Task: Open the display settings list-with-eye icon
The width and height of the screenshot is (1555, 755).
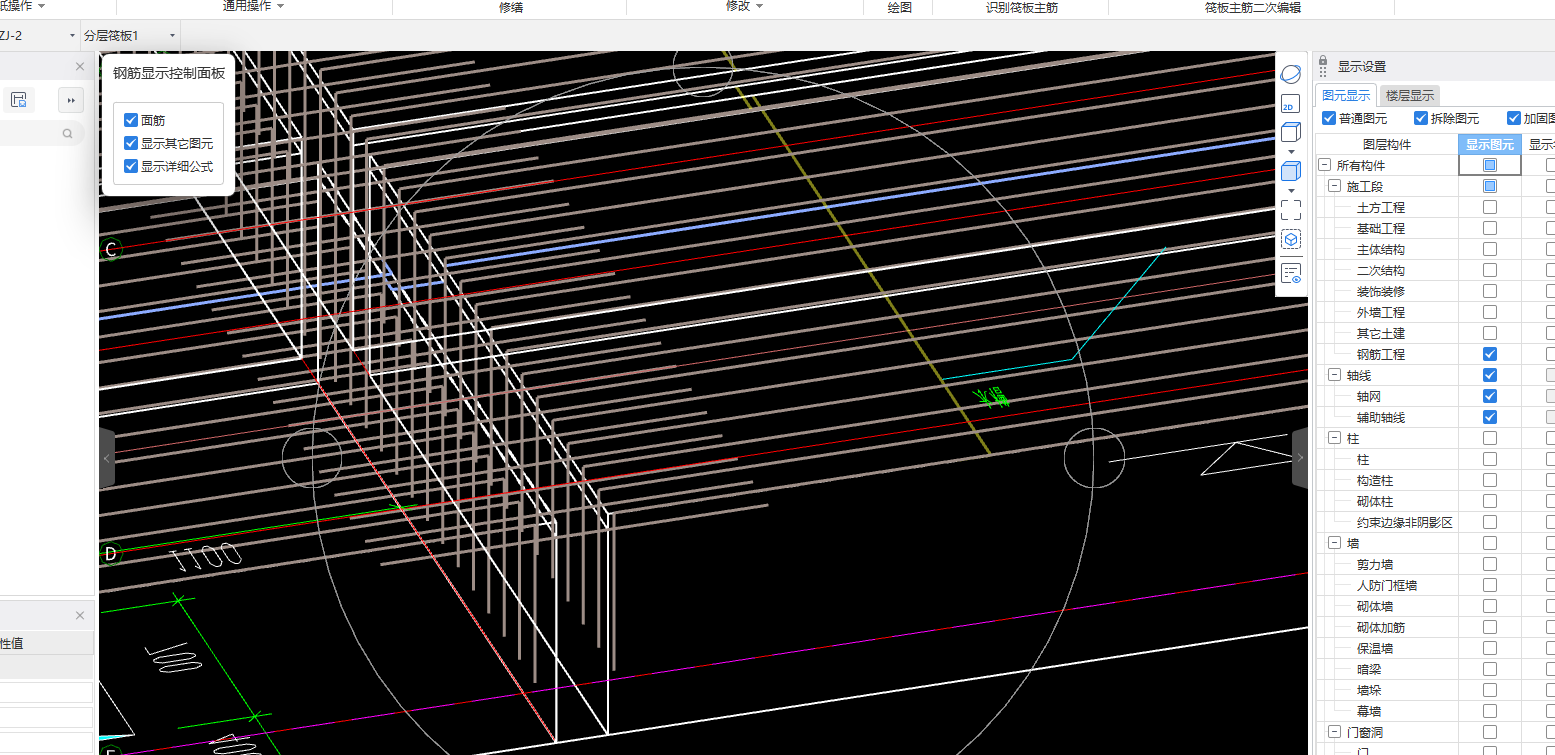Action: [1291, 274]
